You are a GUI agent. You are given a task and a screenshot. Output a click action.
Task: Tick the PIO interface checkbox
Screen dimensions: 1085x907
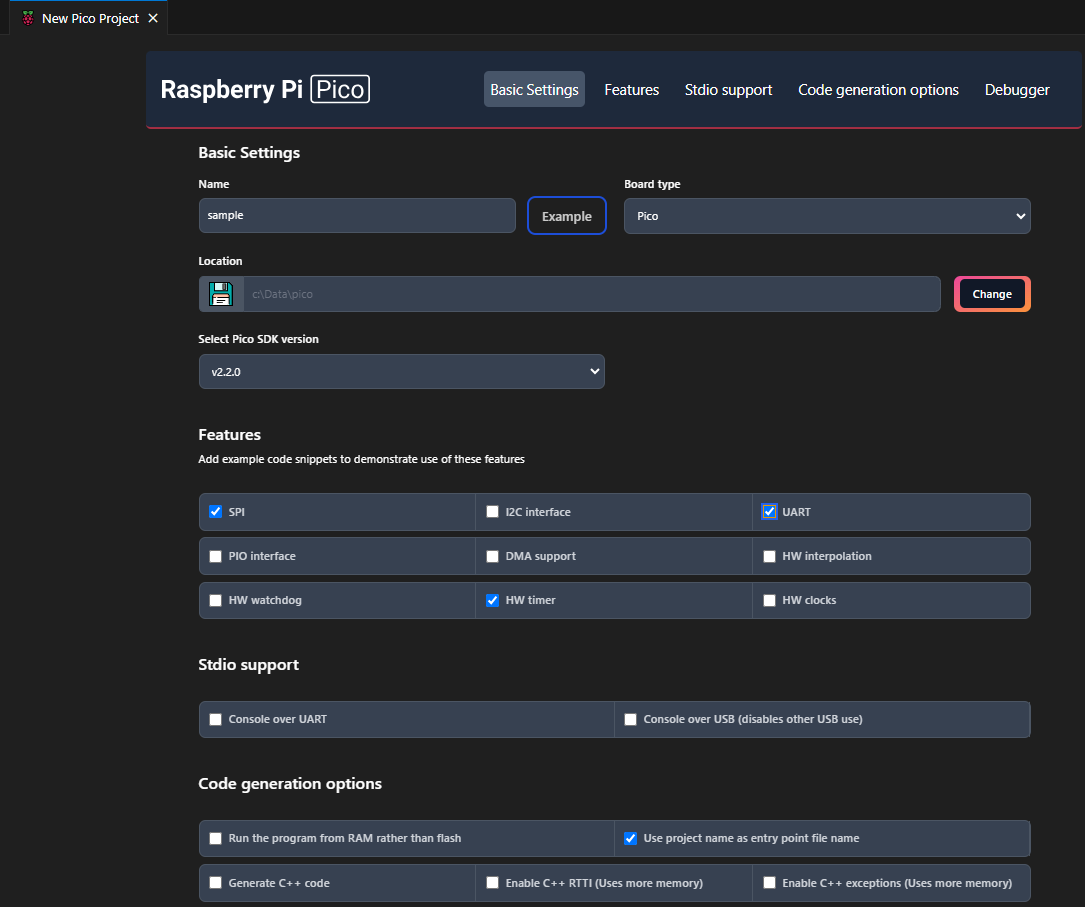tap(215, 556)
